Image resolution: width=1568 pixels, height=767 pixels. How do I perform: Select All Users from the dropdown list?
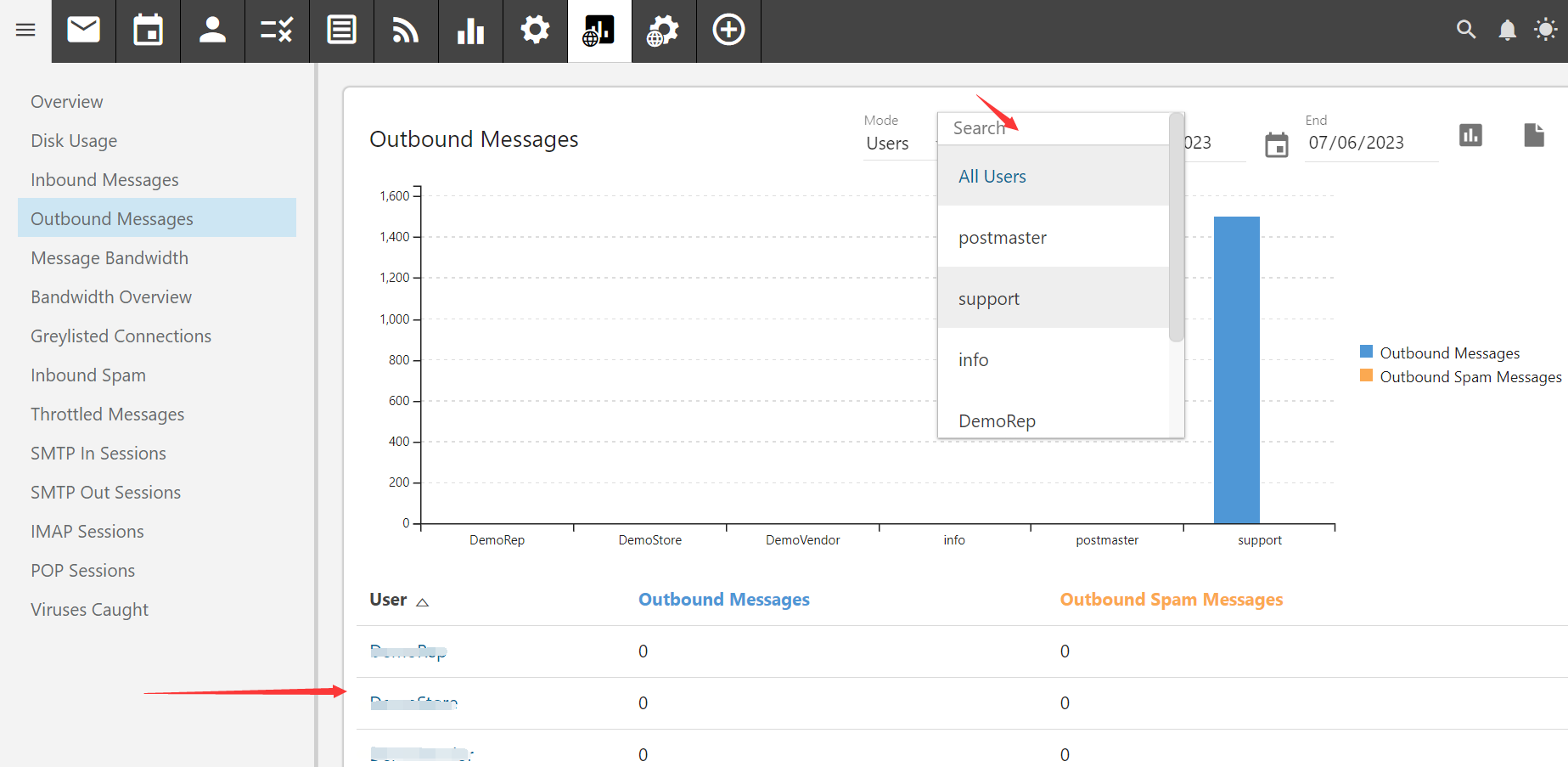tap(992, 176)
